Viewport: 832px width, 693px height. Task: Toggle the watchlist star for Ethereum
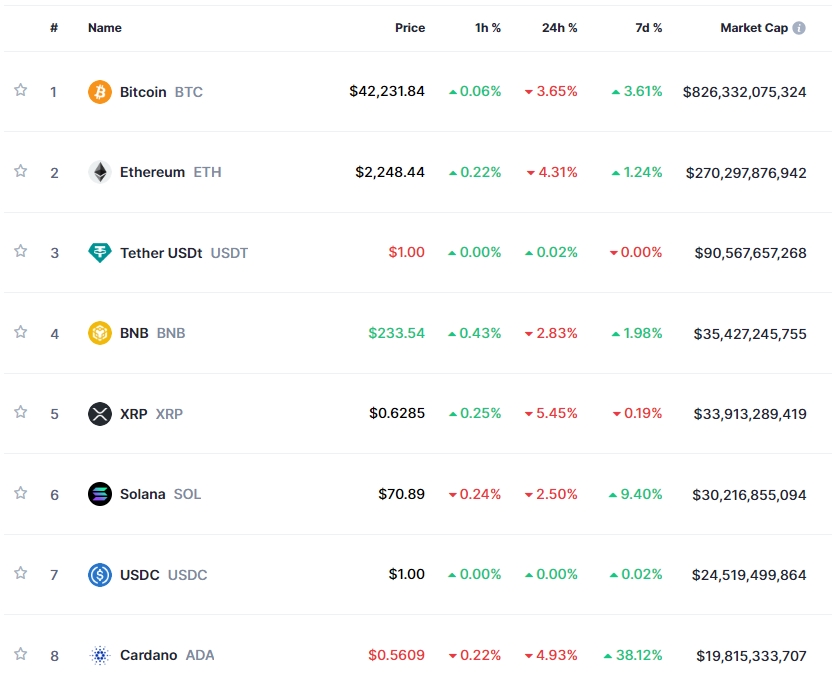(x=21, y=170)
